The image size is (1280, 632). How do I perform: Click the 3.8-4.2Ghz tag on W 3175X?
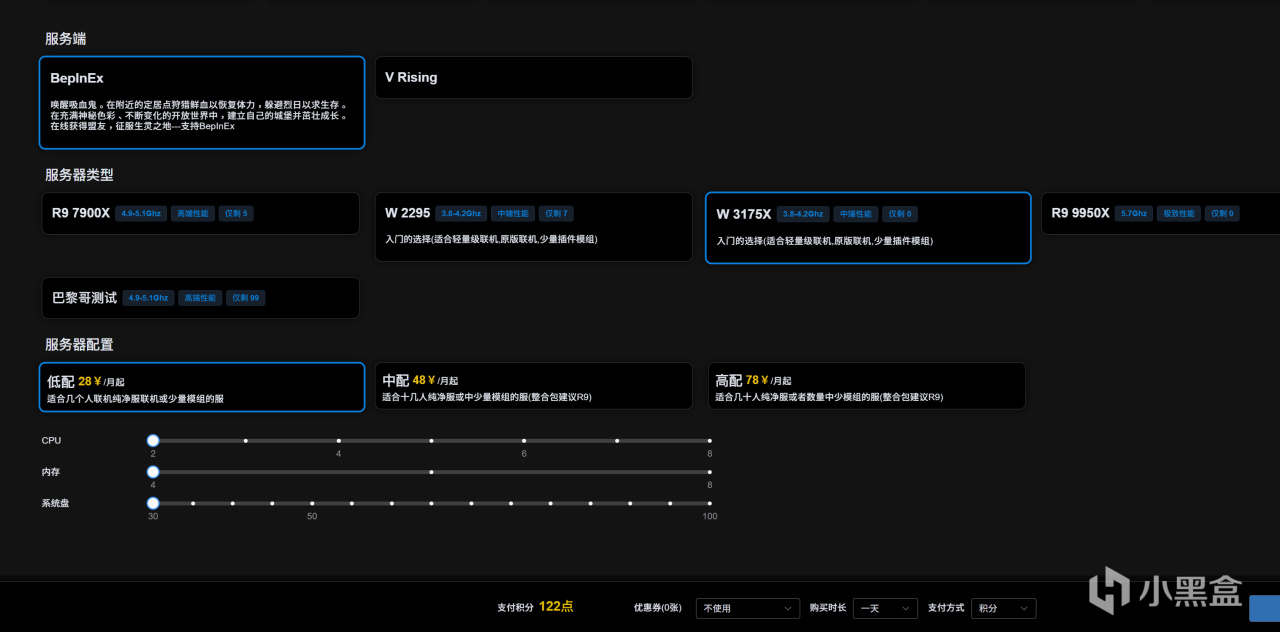click(803, 214)
